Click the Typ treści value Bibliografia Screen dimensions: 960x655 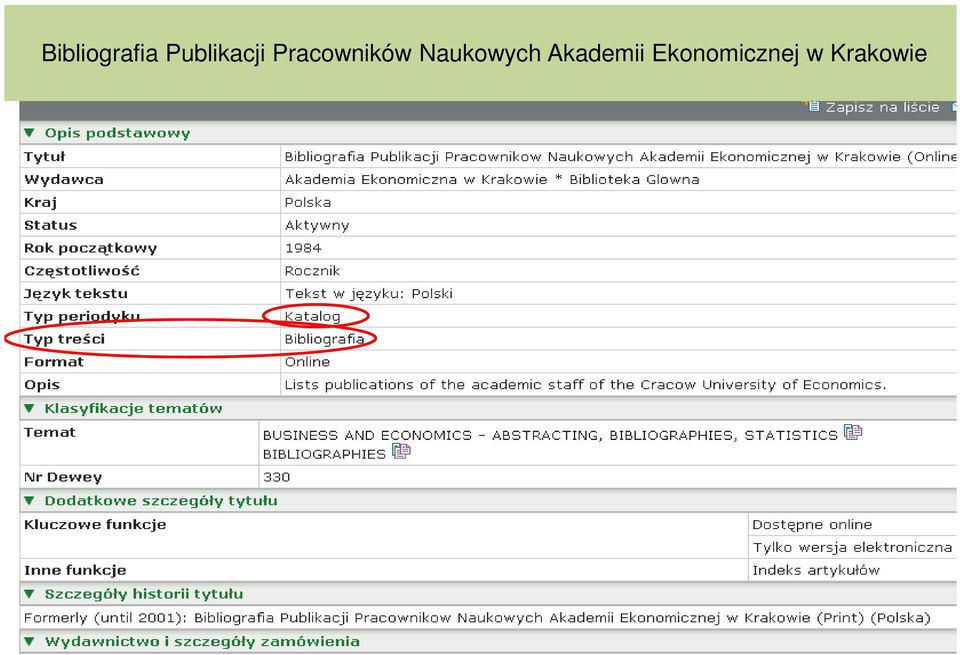click(324, 339)
